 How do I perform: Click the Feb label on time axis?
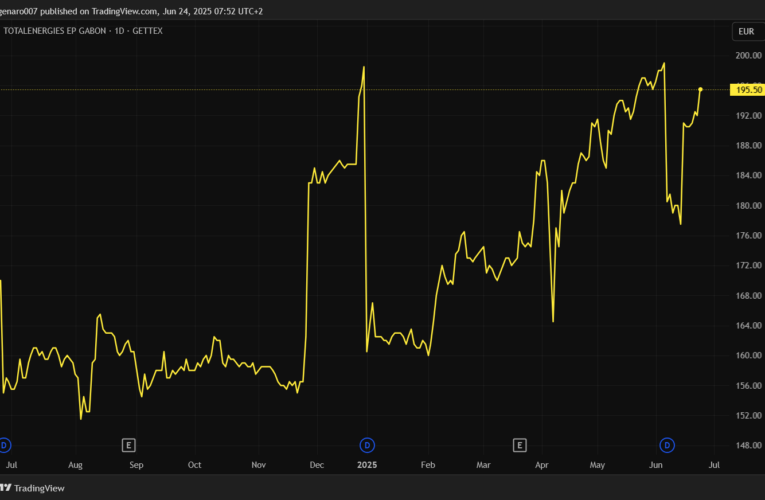pos(428,465)
